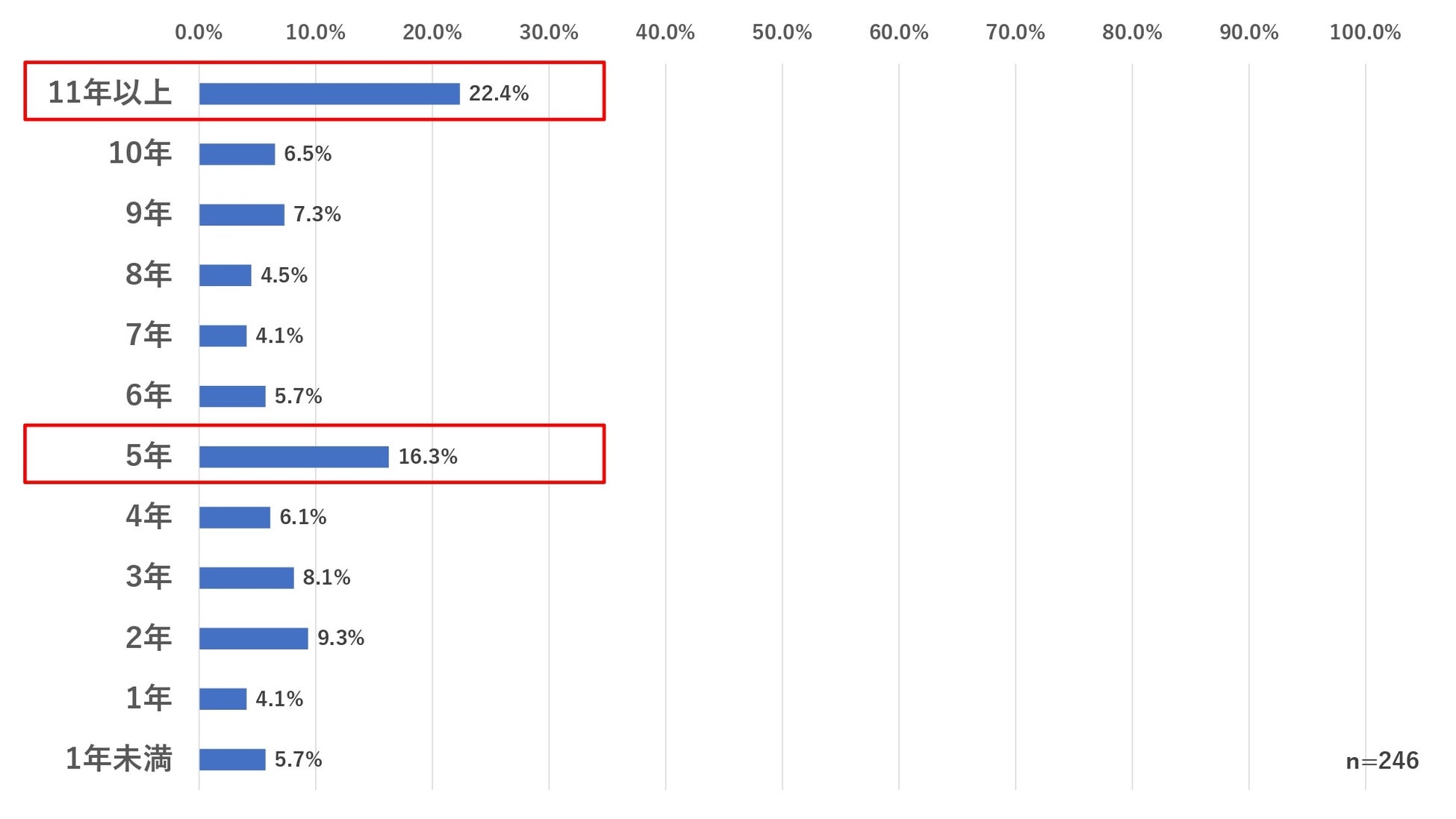Click the 22.4% data label

(x=498, y=93)
